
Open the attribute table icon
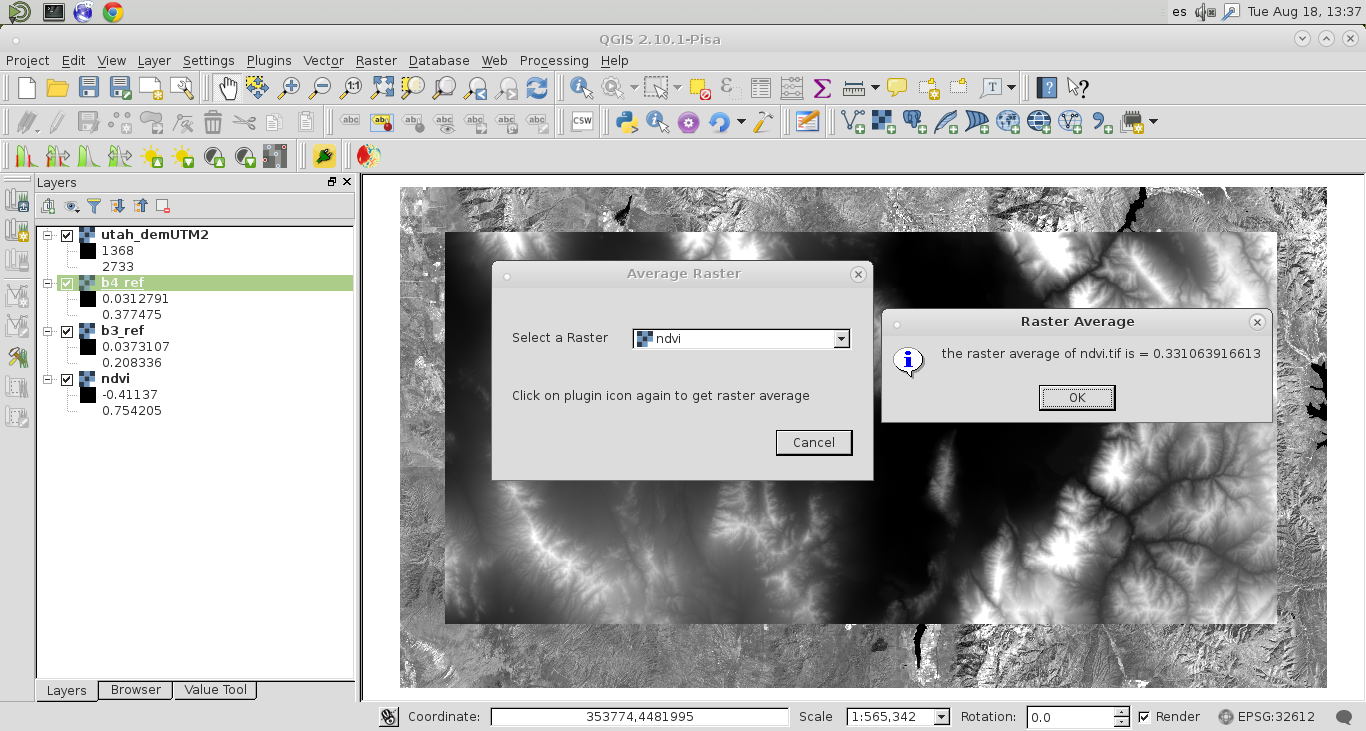click(761, 88)
